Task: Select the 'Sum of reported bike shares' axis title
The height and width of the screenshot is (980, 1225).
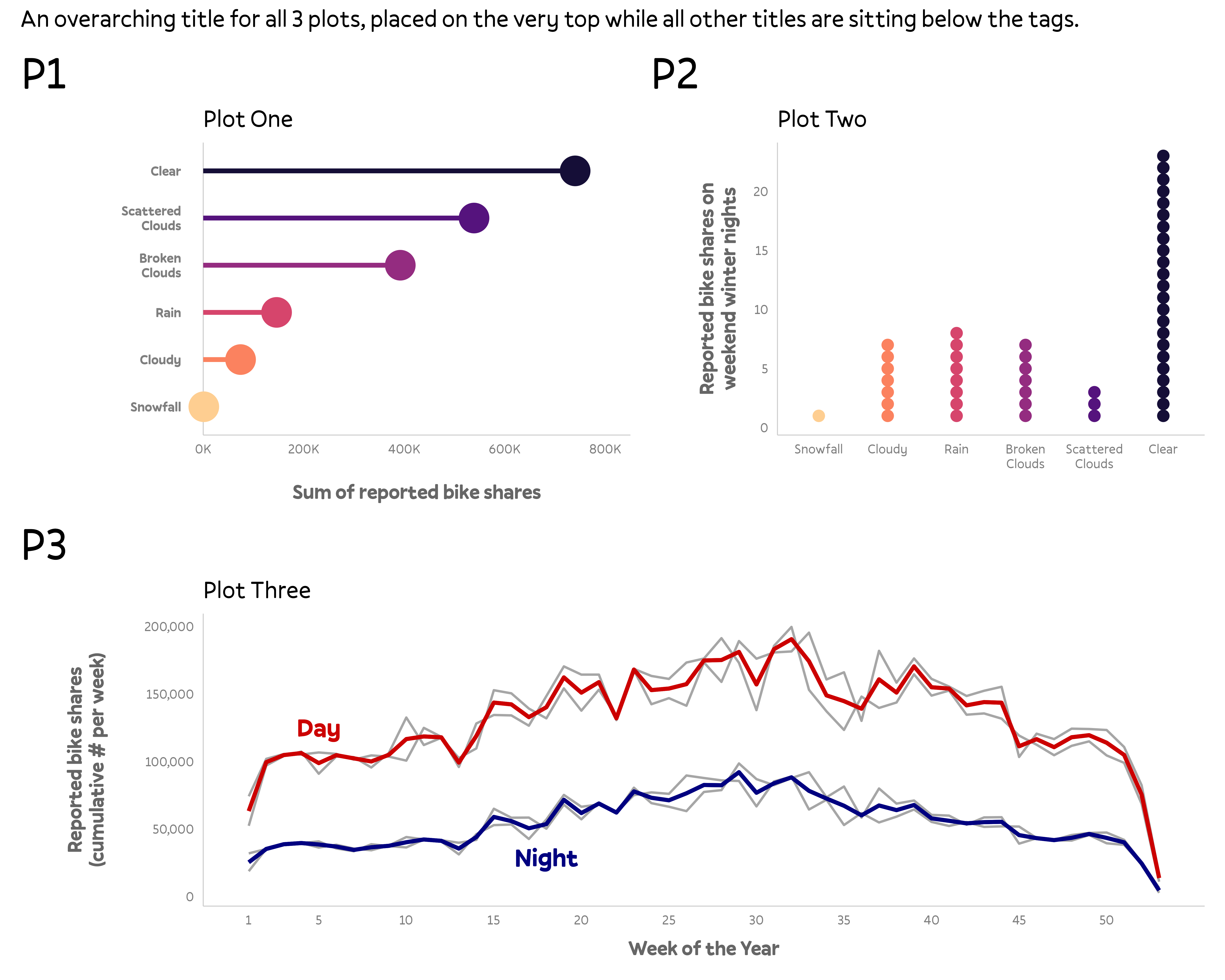Action: pyautogui.click(x=416, y=492)
